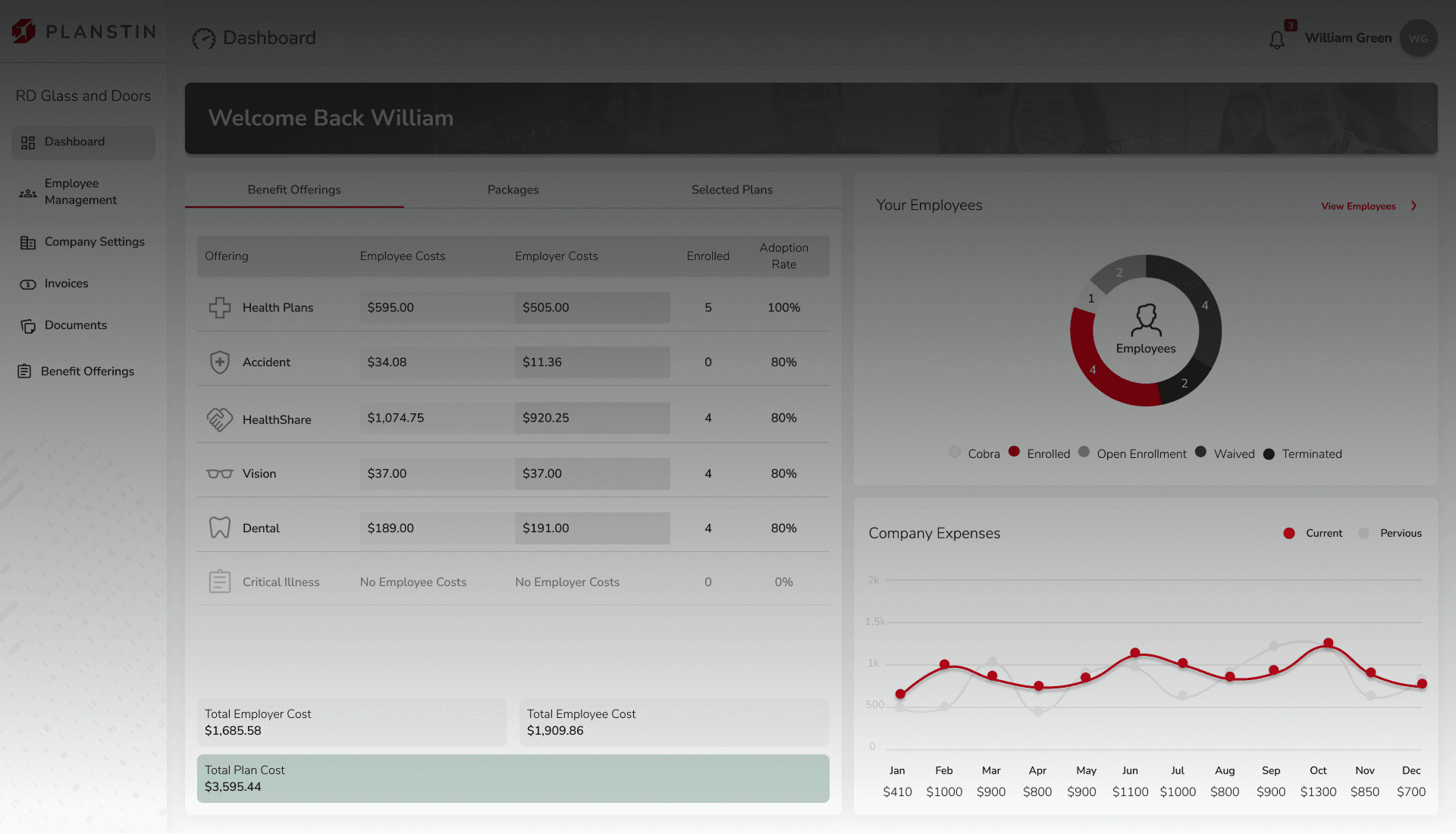Click the Dashboard gauge icon in header
This screenshot has height=834, width=1456.
[x=203, y=39]
